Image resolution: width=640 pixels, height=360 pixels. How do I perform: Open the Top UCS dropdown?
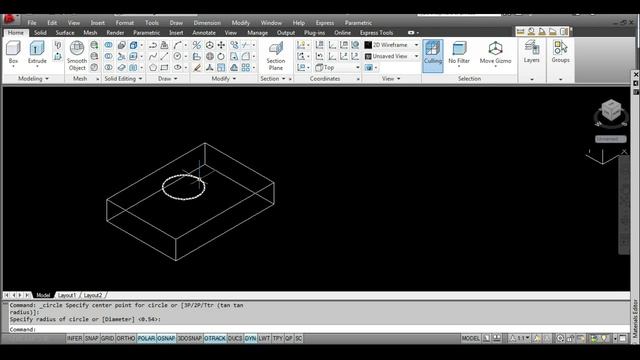click(337, 68)
